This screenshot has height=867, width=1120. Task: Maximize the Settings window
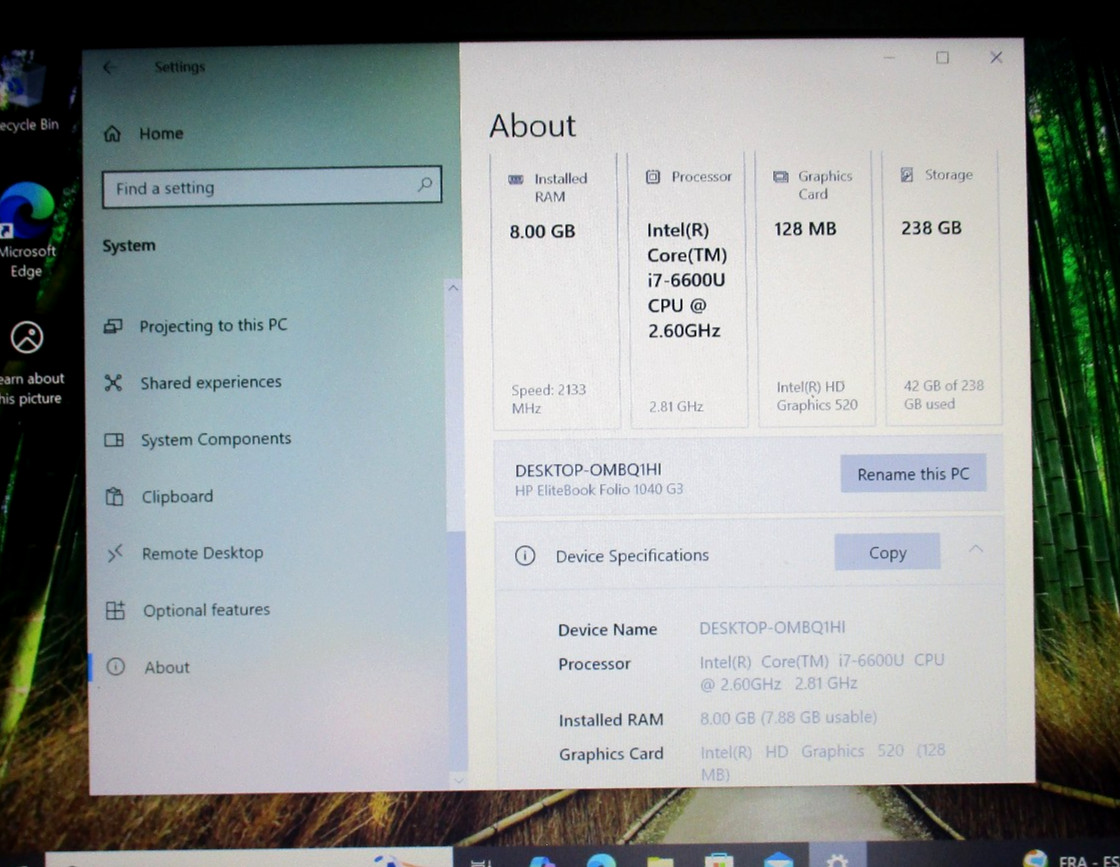943,57
